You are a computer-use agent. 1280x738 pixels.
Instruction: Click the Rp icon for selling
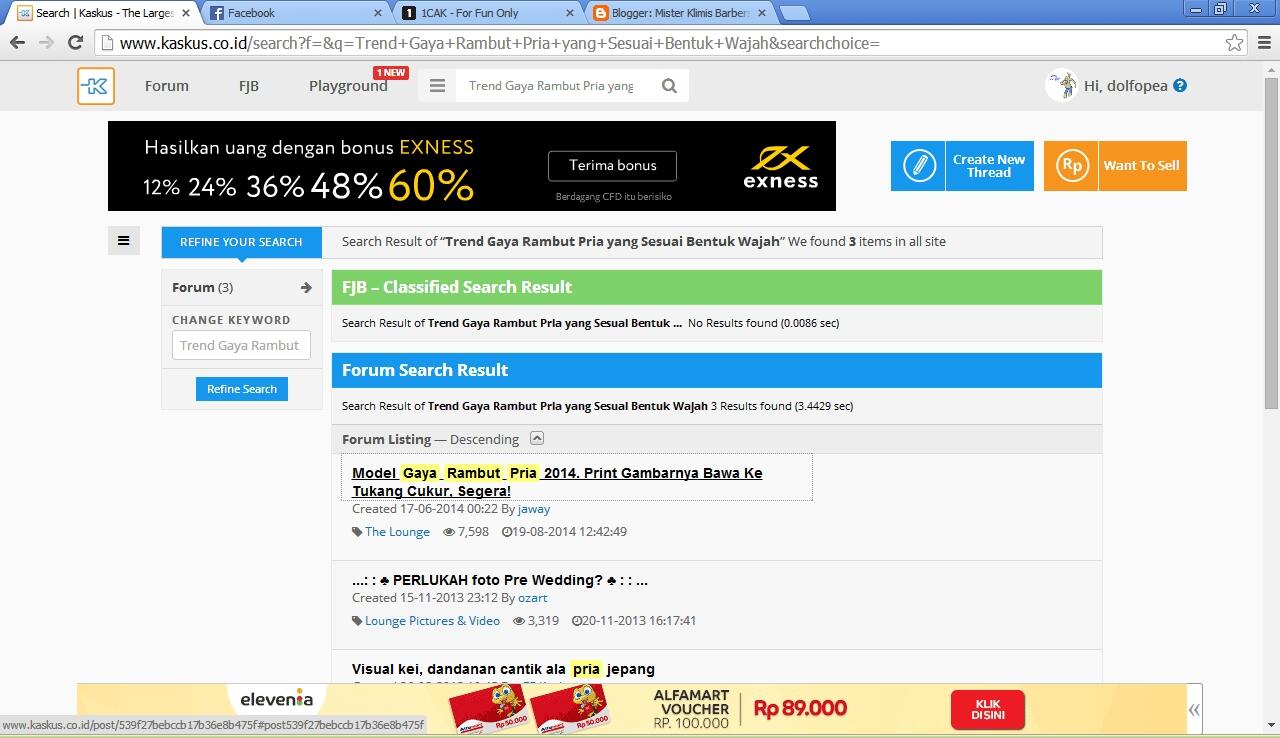tap(1071, 166)
